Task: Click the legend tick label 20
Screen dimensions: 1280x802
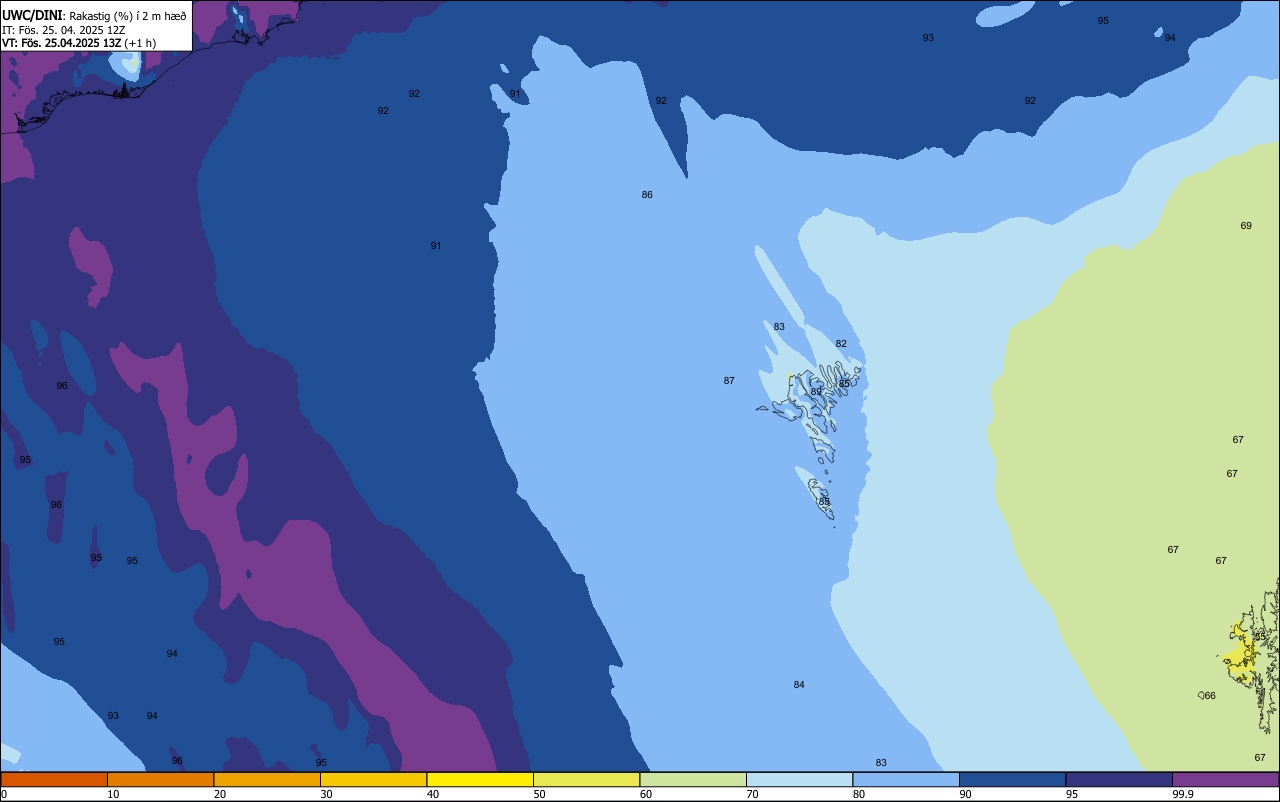Action: click(220, 794)
